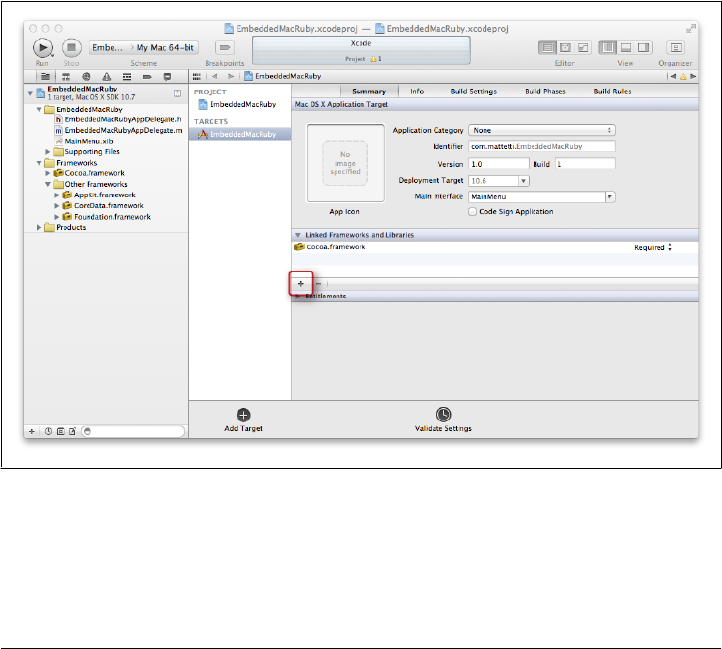Click the Version field showing 1.0
Image resolution: width=722 pixels, height=649 pixels.
(499, 164)
